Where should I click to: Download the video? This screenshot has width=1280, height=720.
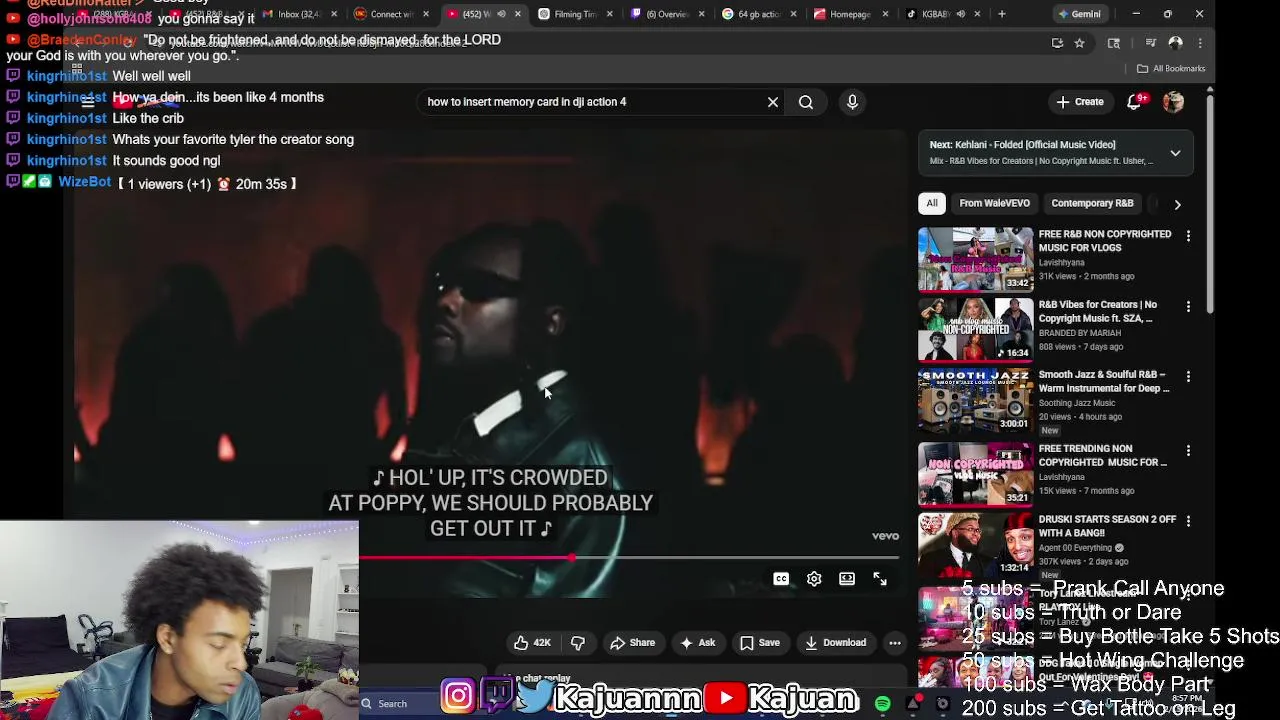836,643
